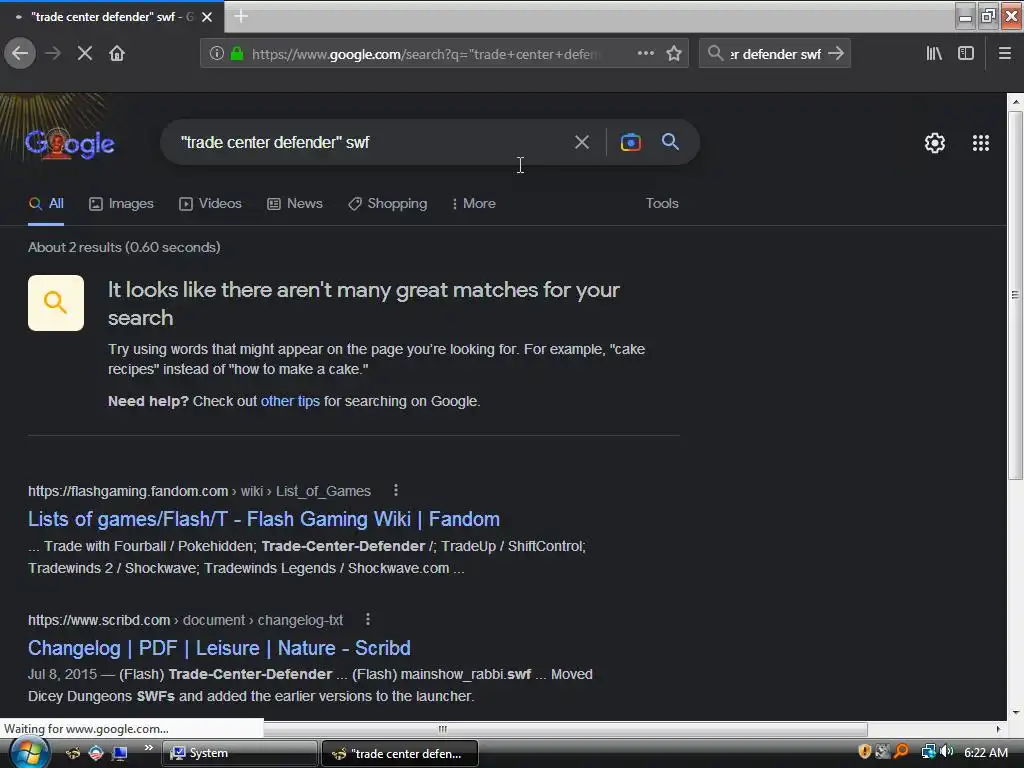Toggle the sidebar view icon

tap(966, 54)
